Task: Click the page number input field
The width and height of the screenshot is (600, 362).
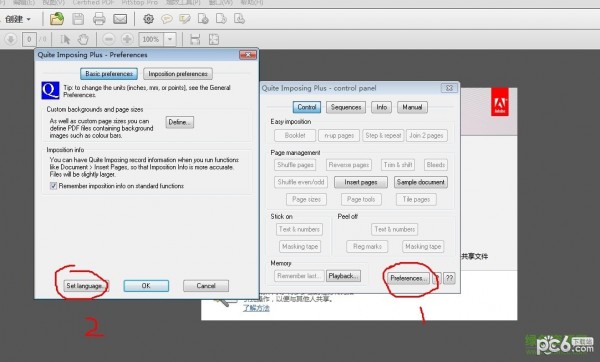Action: [29, 39]
